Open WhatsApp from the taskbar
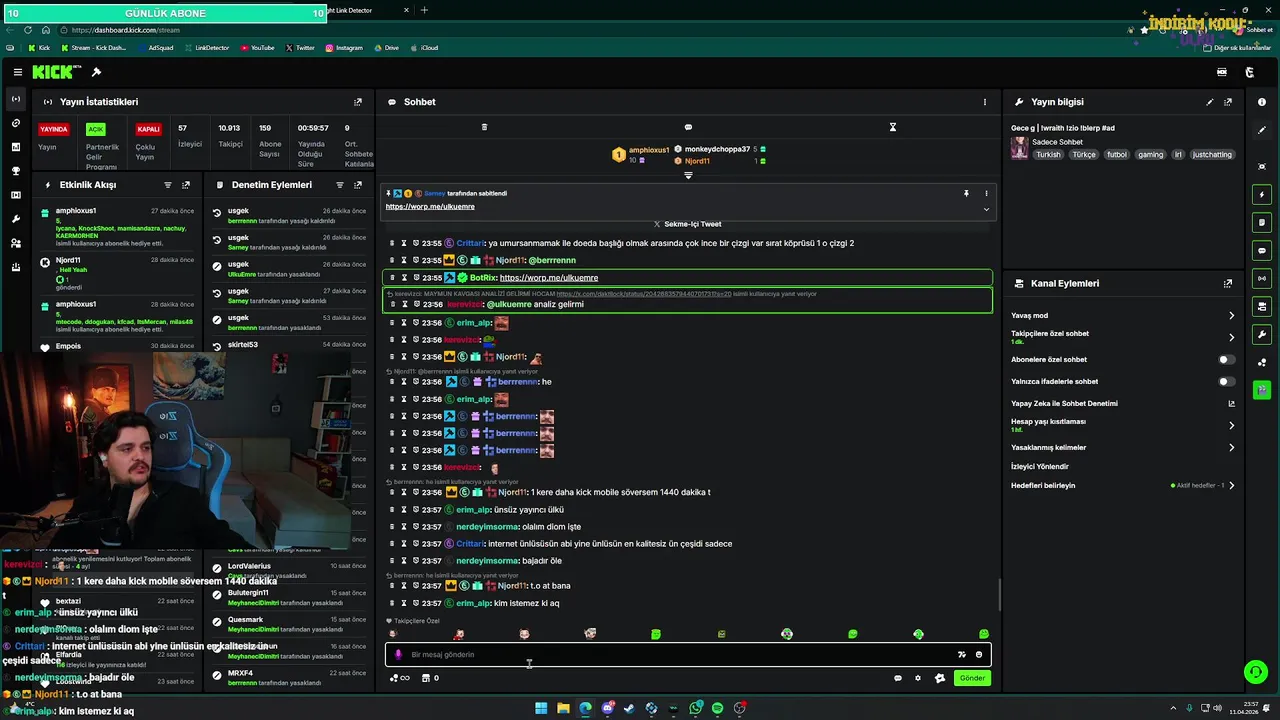Viewport: 1280px width, 720px height. [695, 708]
